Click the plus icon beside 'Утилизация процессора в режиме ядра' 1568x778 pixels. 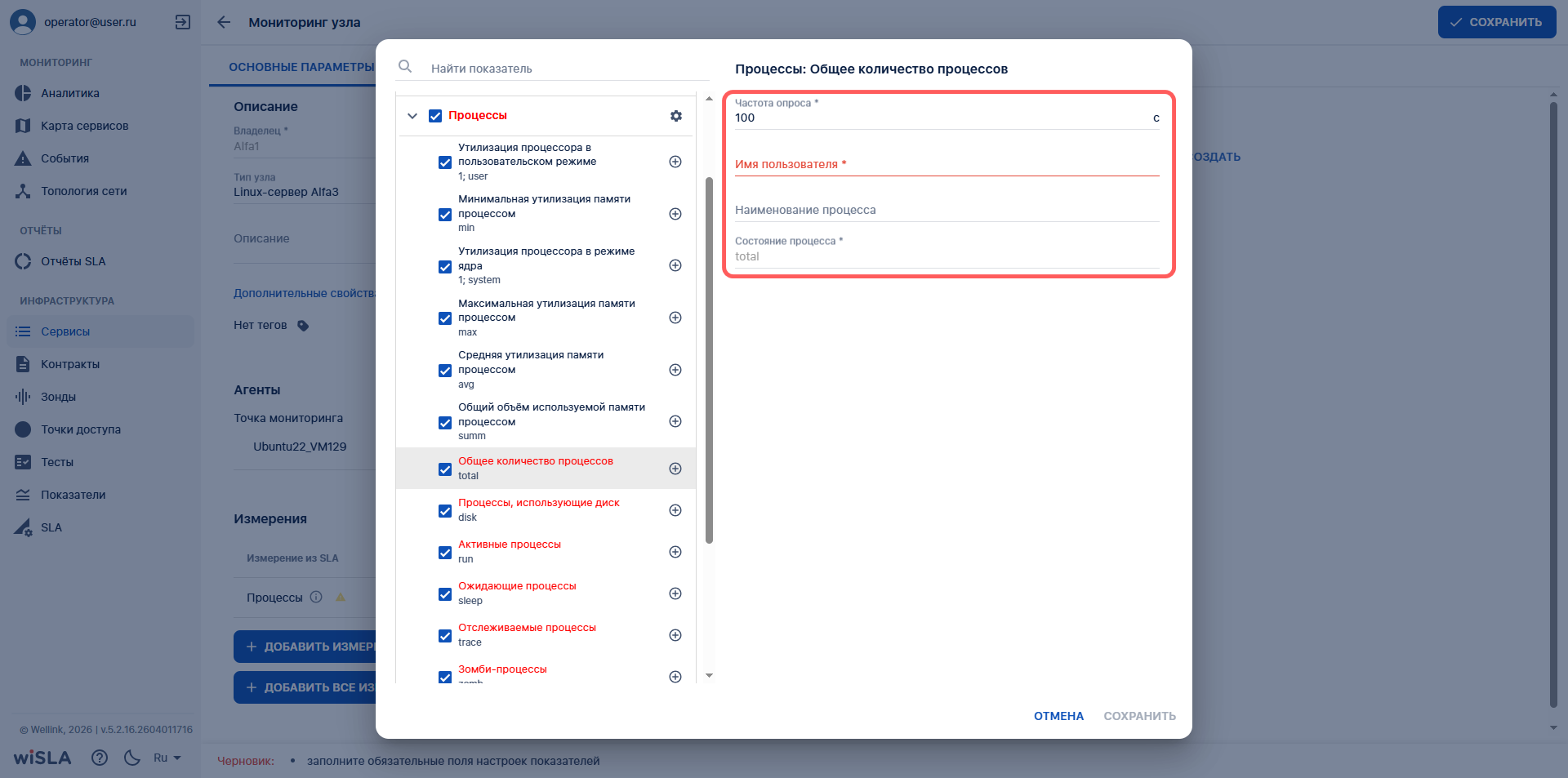click(675, 265)
